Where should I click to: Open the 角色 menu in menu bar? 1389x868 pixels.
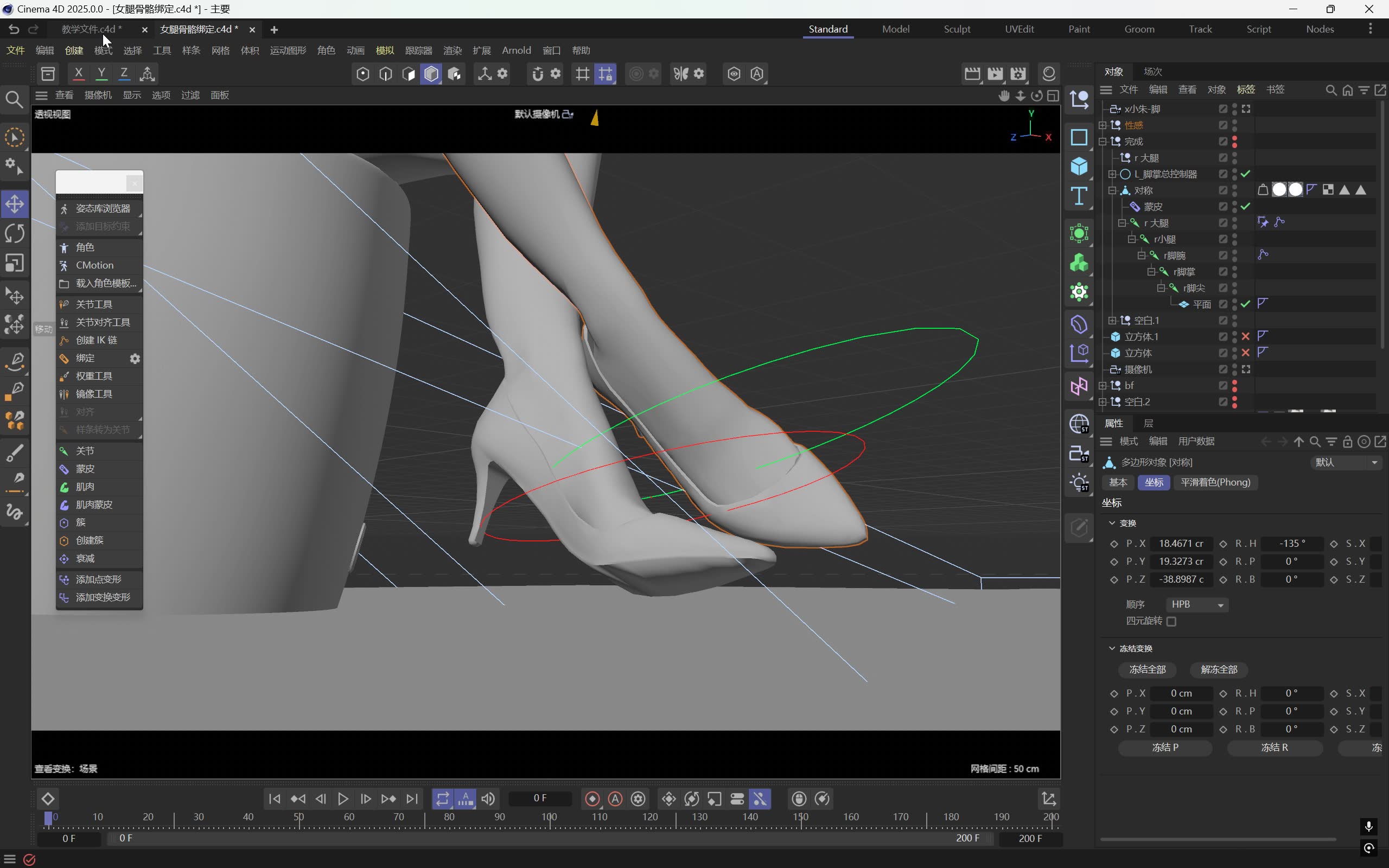click(326, 50)
